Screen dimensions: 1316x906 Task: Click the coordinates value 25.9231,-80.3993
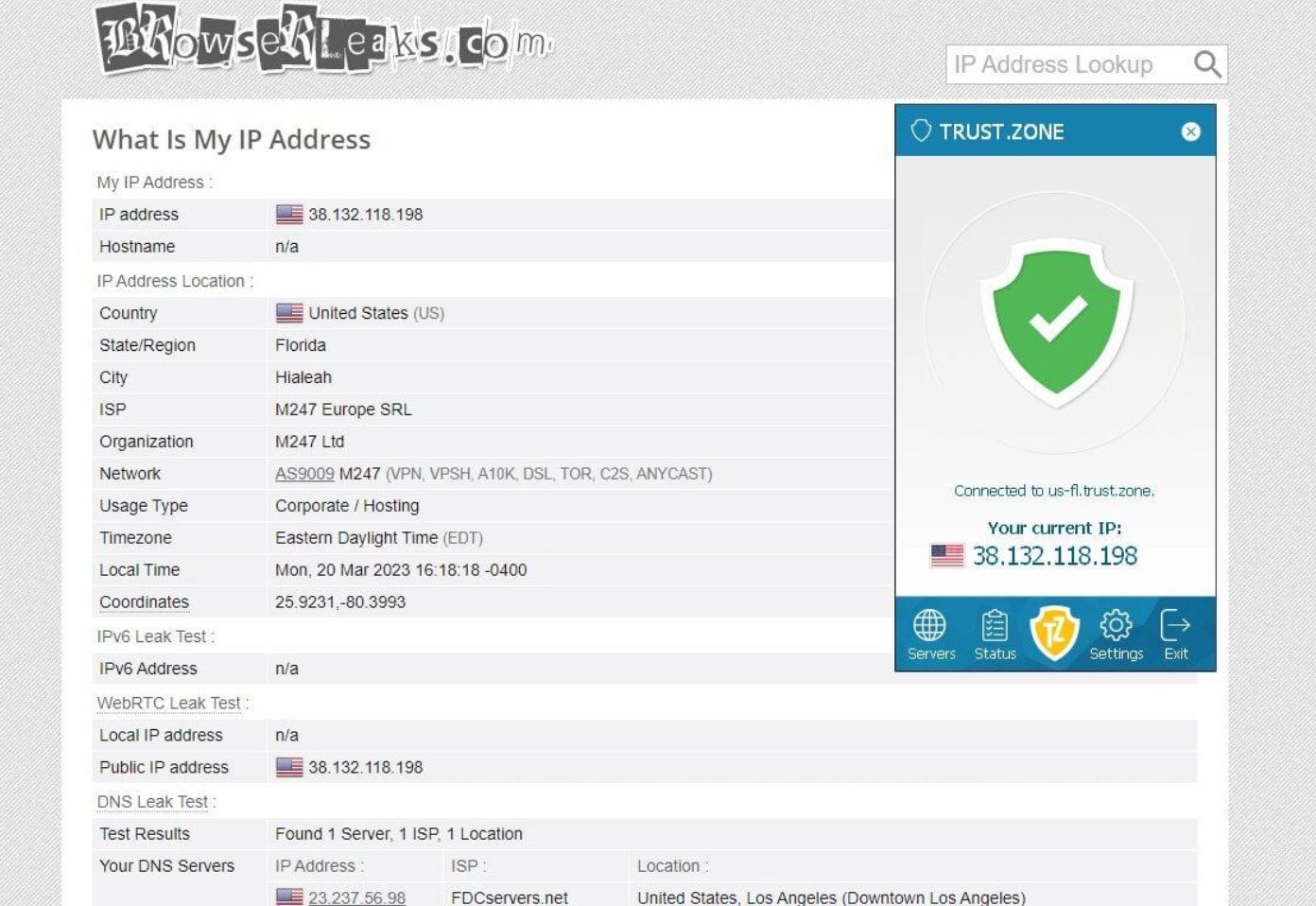(x=340, y=602)
